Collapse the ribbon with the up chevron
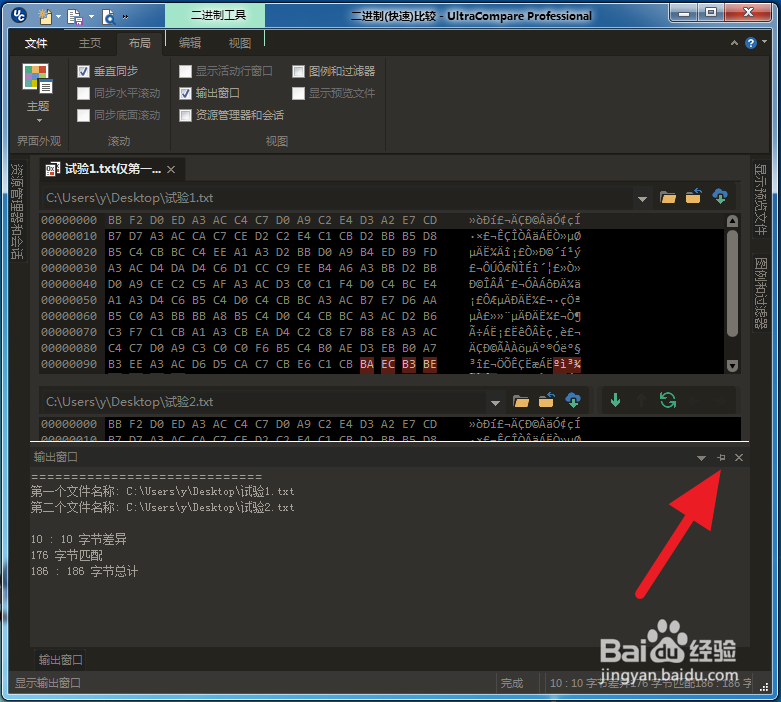The width and height of the screenshot is (781, 702). click(x=734, y=43)
